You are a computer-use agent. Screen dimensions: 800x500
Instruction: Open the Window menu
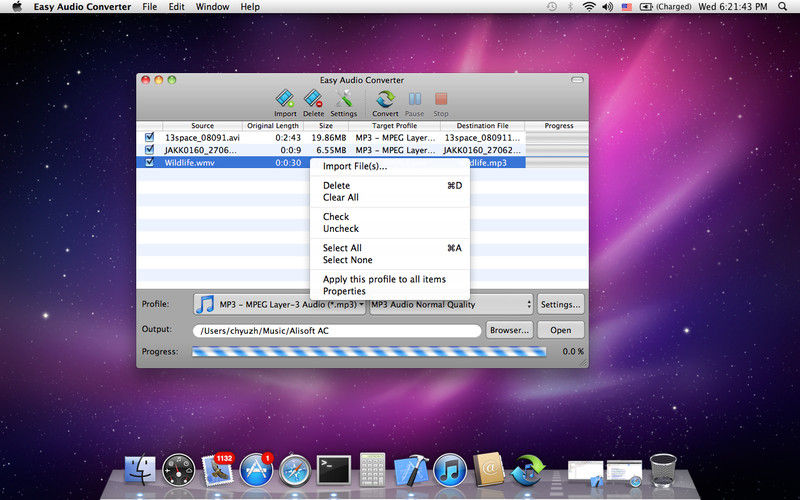pyautogui.click(x=212, y=7)
